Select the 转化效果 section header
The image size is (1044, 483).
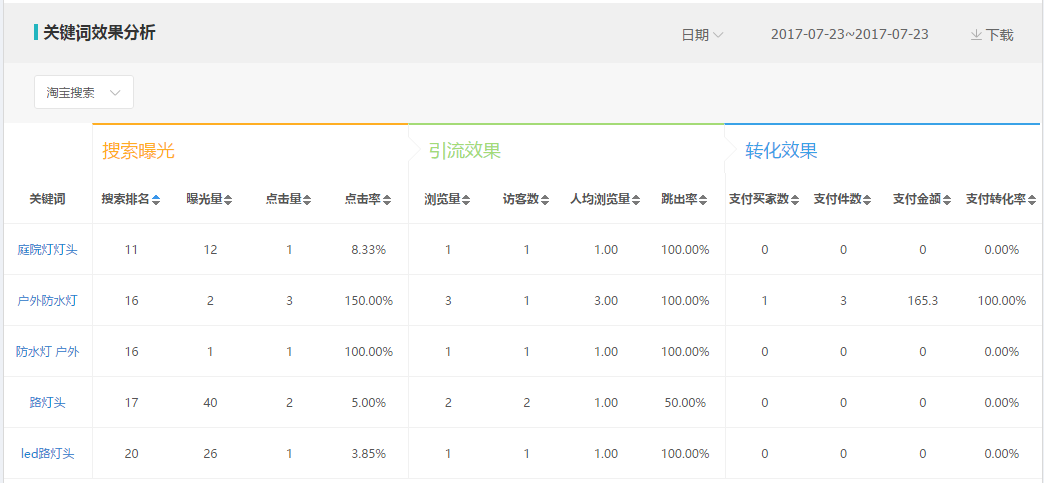(781, 151)
